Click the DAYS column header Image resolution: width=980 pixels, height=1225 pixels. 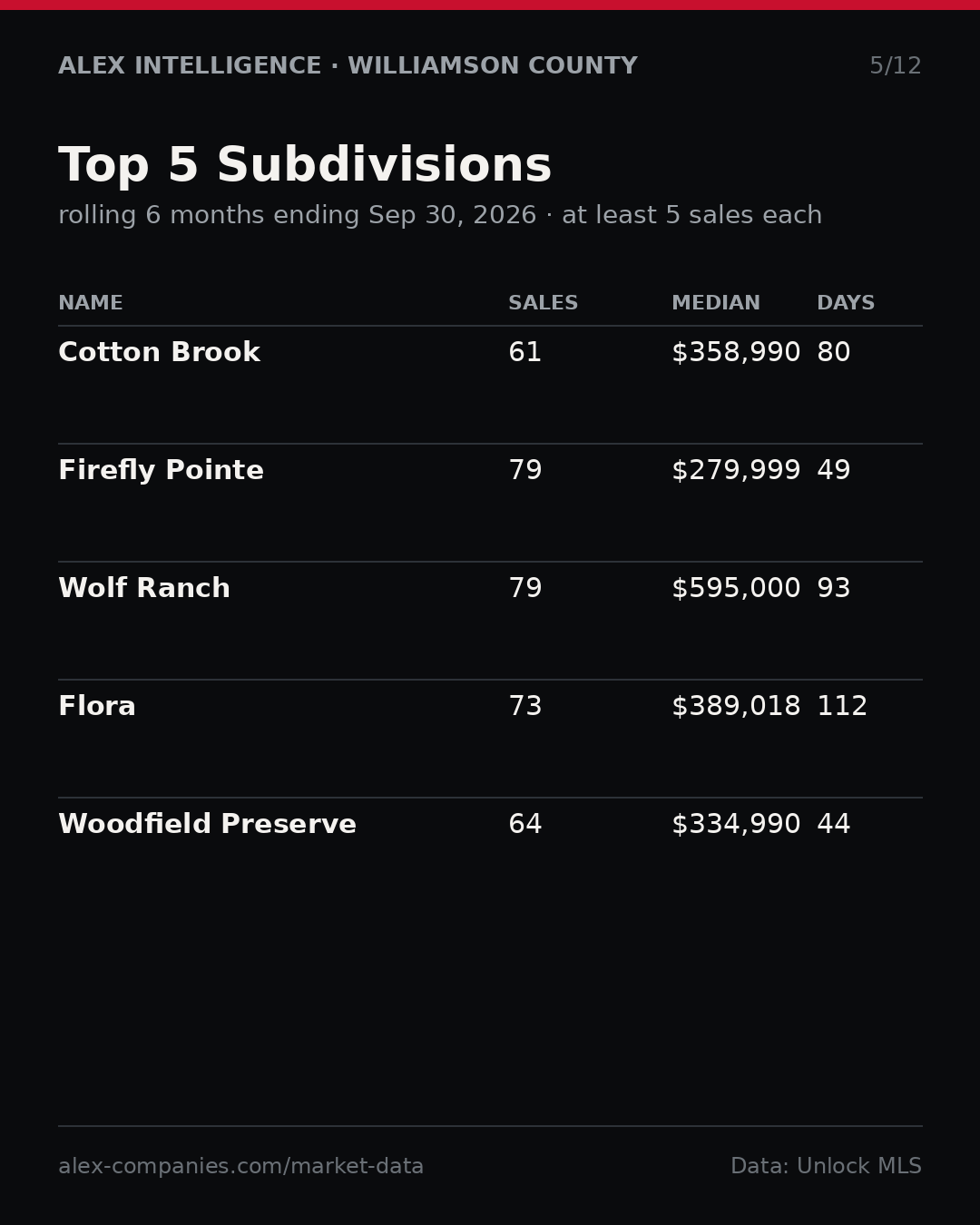(x=846, y=303)
